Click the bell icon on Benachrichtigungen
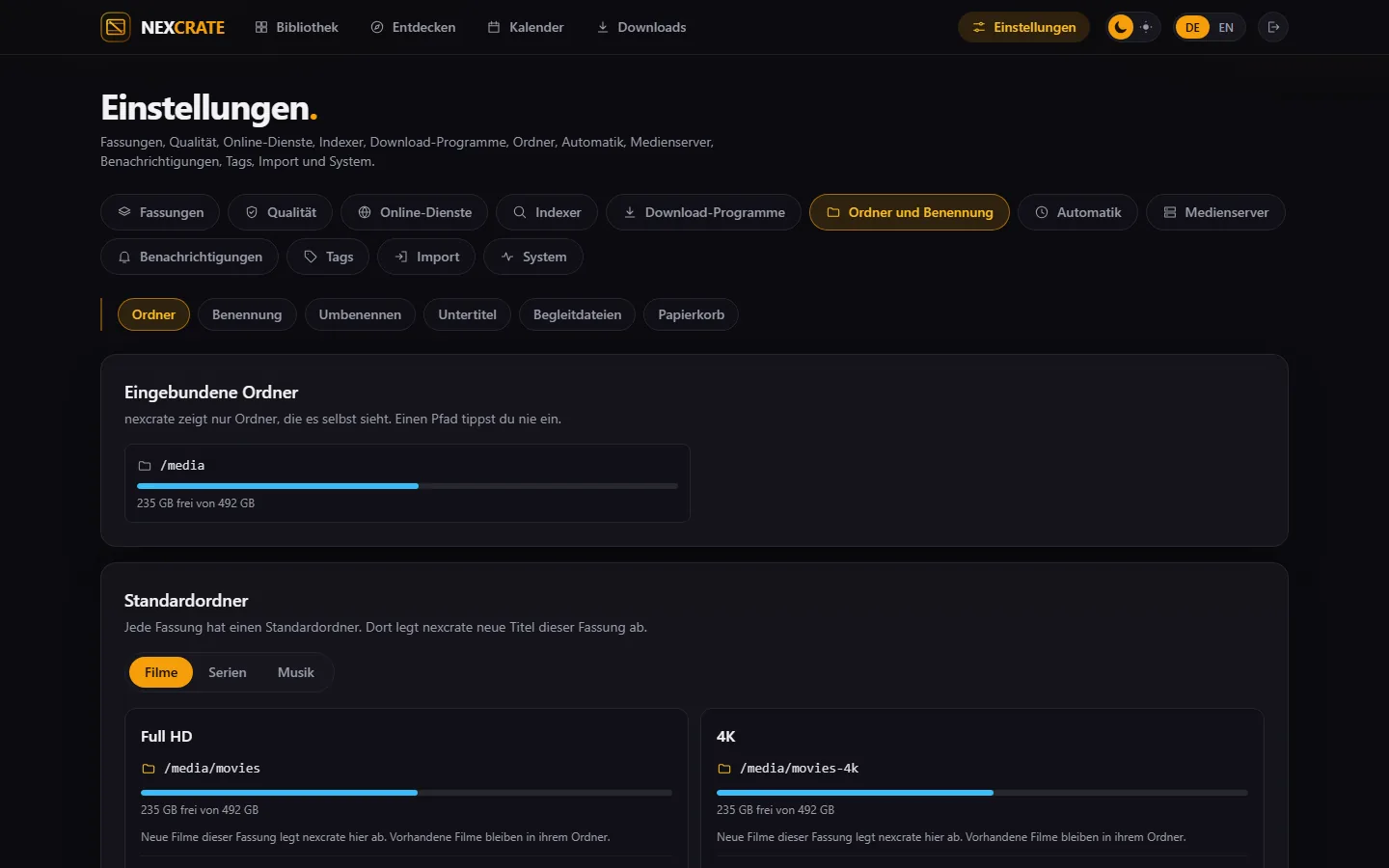The width and height of the screenshot is (1389, 868). click(124, 257)
